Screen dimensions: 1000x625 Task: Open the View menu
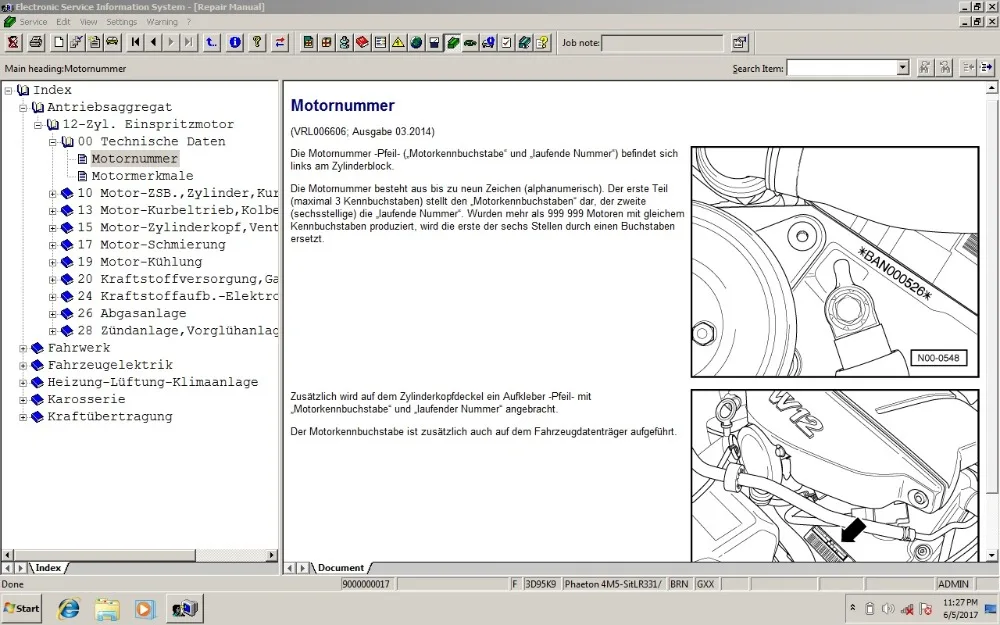point(89,21)
